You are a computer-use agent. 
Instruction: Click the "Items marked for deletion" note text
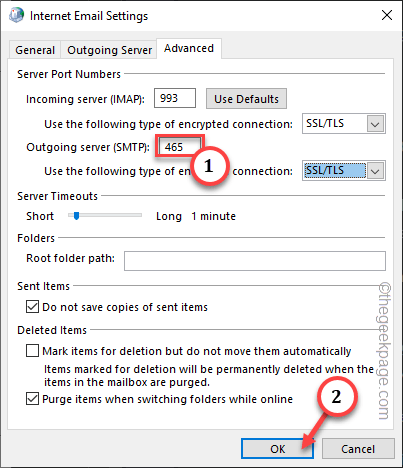coord(209,375)
